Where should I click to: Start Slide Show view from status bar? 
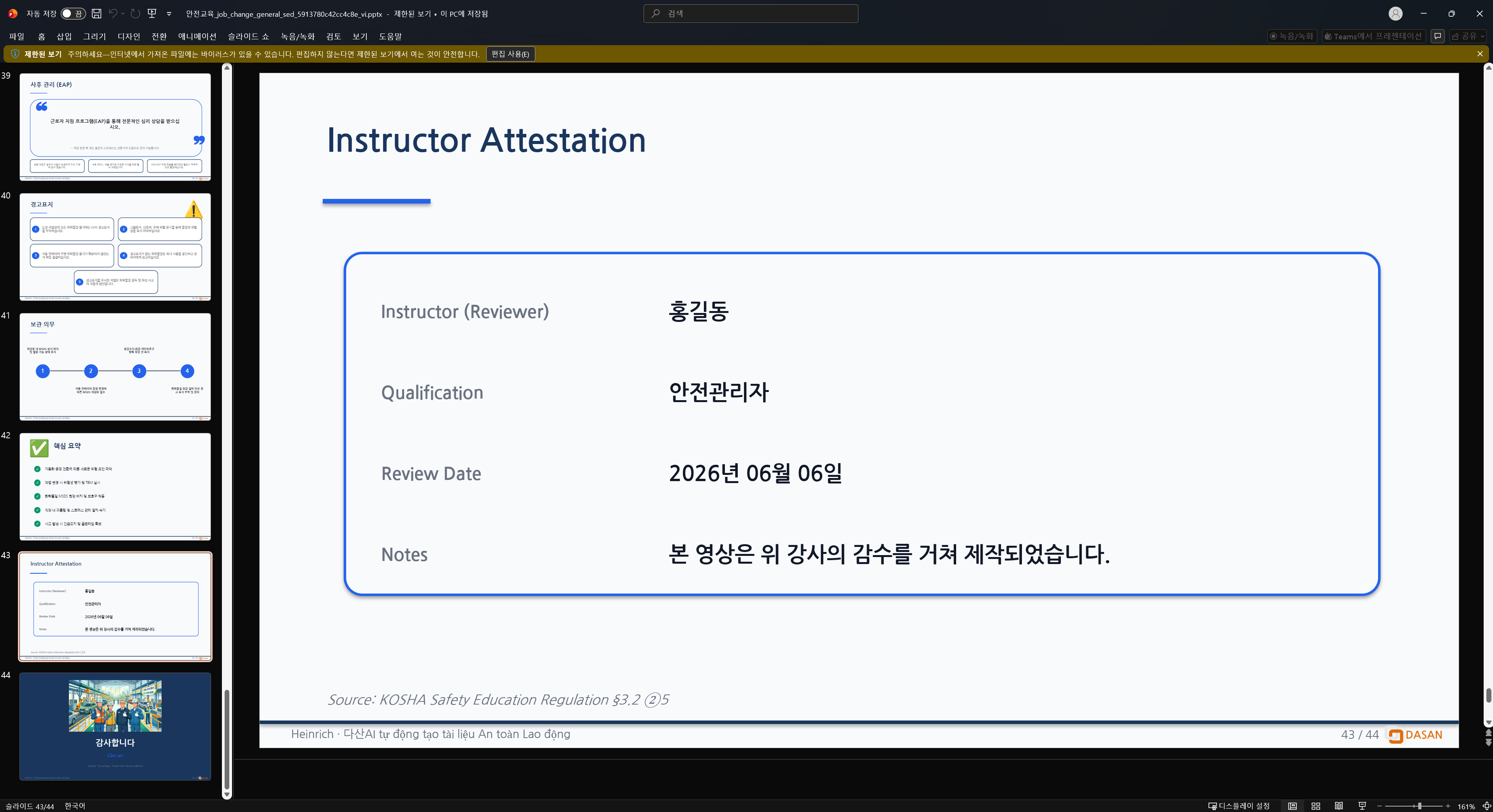coord(1362,806)
